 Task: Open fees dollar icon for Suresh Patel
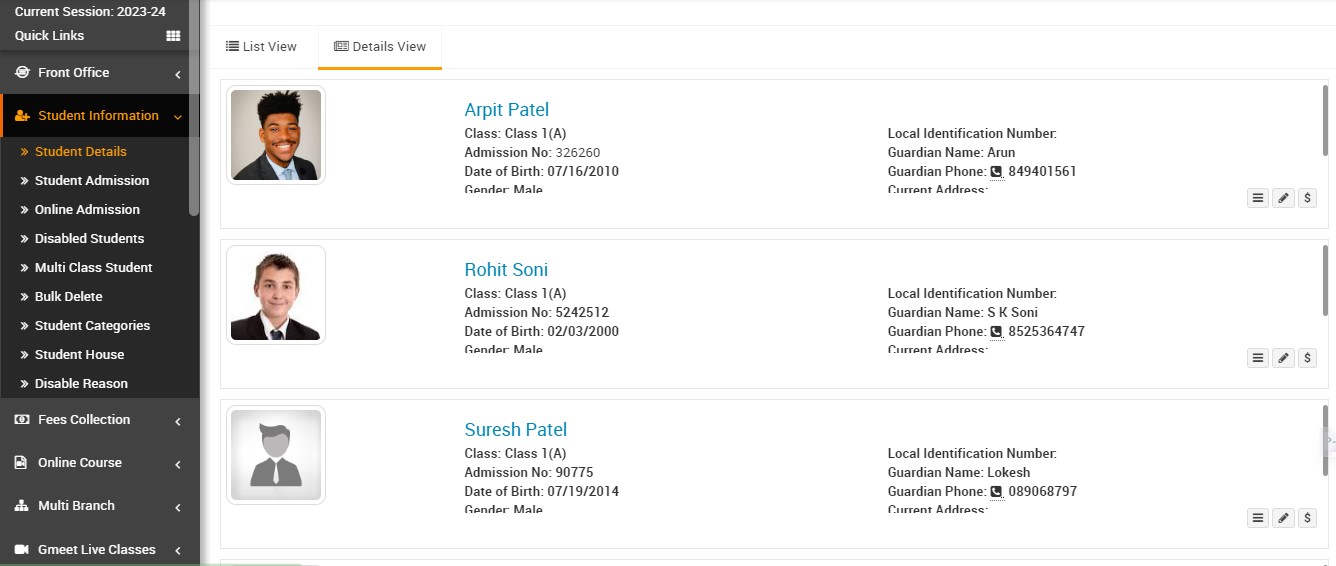pyautogui.click(x=1307, y=518)
